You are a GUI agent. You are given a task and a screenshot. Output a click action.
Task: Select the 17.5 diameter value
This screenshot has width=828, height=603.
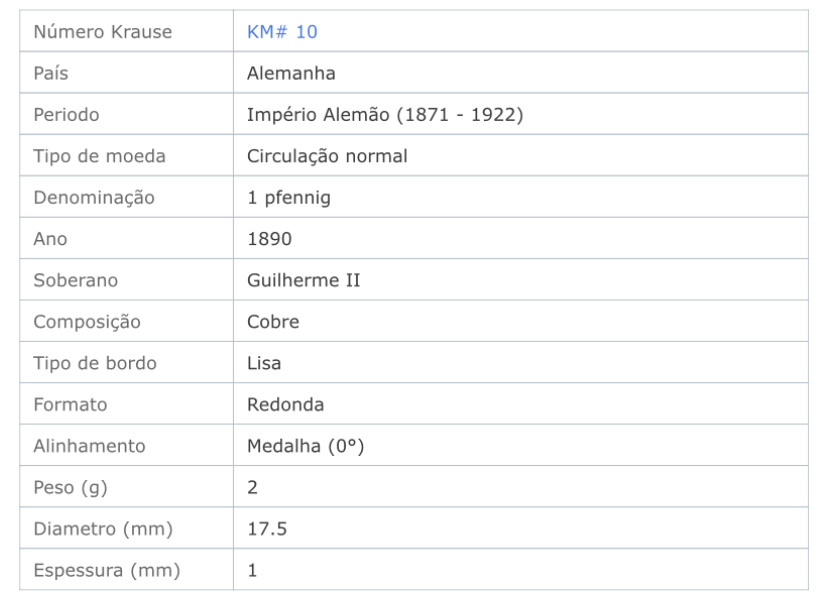click(267, 529)
